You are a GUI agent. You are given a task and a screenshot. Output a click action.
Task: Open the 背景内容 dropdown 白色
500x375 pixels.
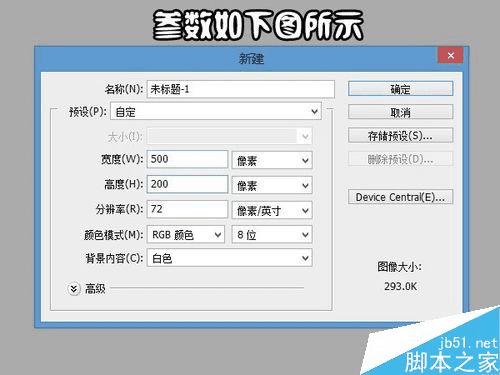[x=230, y=258]
